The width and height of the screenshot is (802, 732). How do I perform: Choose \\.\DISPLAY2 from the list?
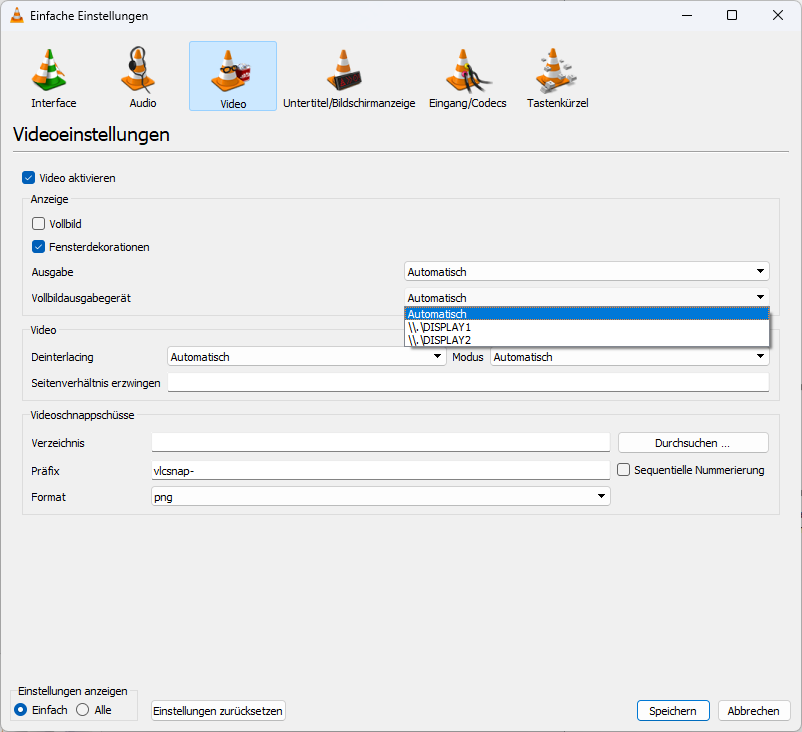586,340
